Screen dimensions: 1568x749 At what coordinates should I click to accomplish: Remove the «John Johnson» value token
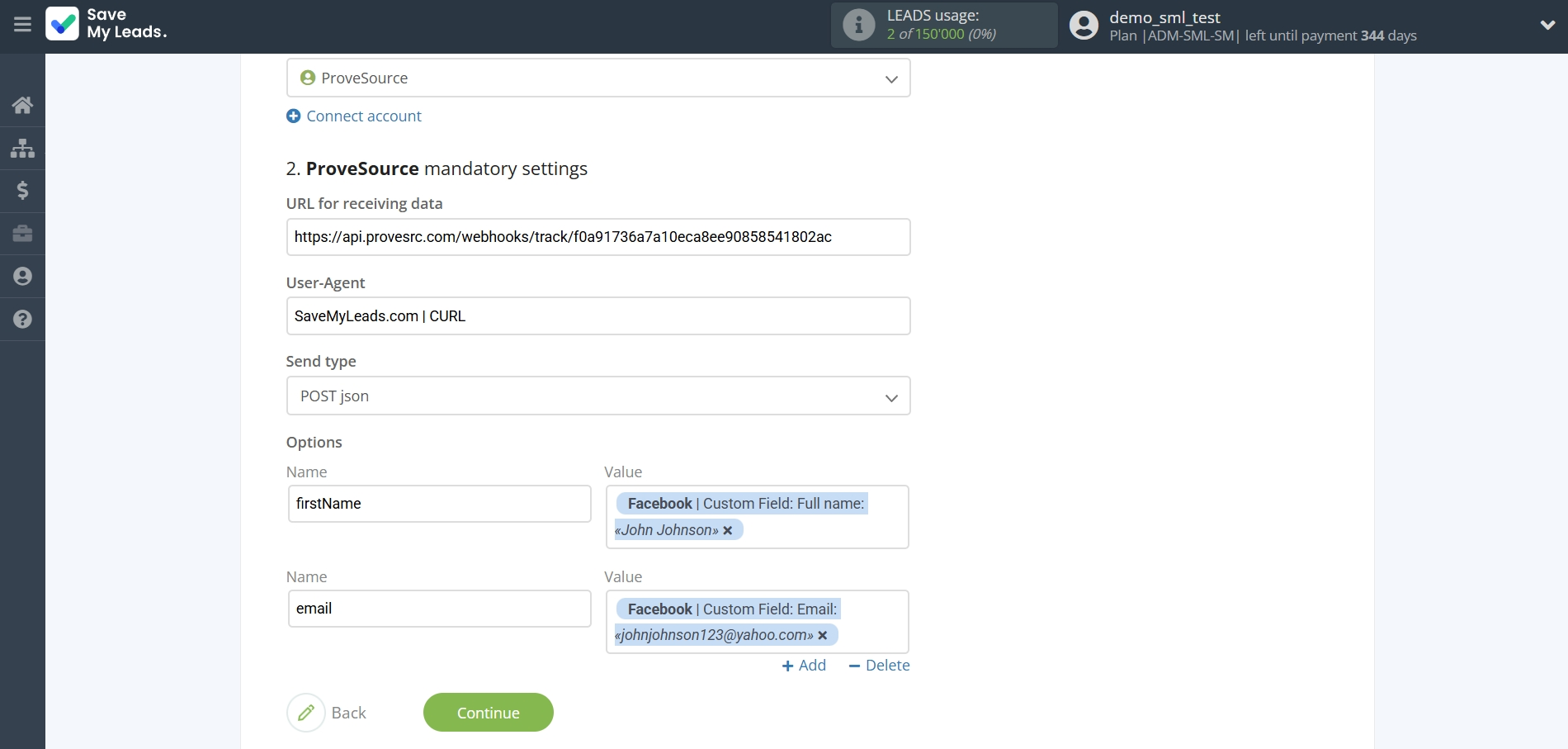[727, 530]
